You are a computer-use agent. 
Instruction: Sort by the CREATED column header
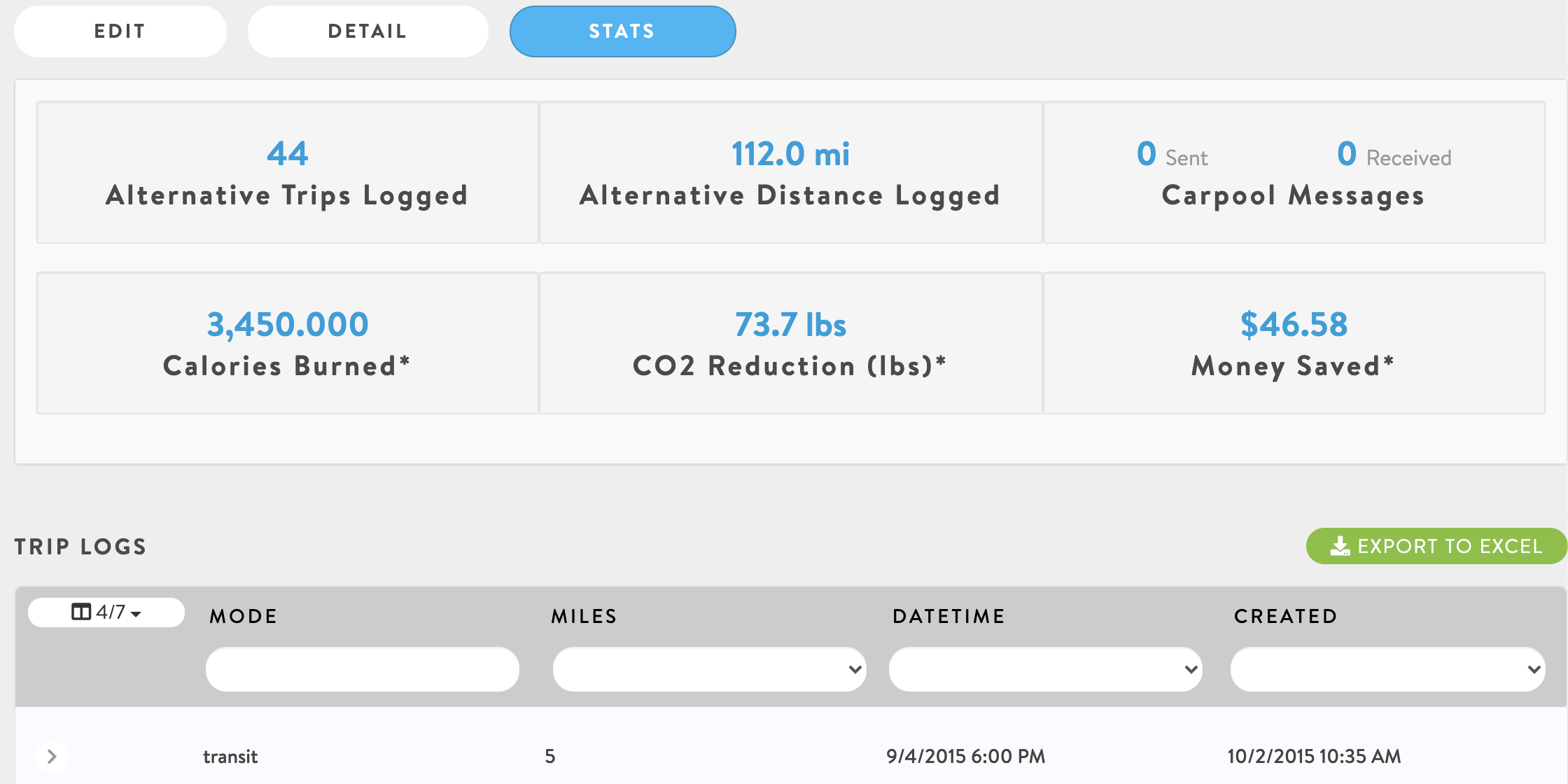1285,616
